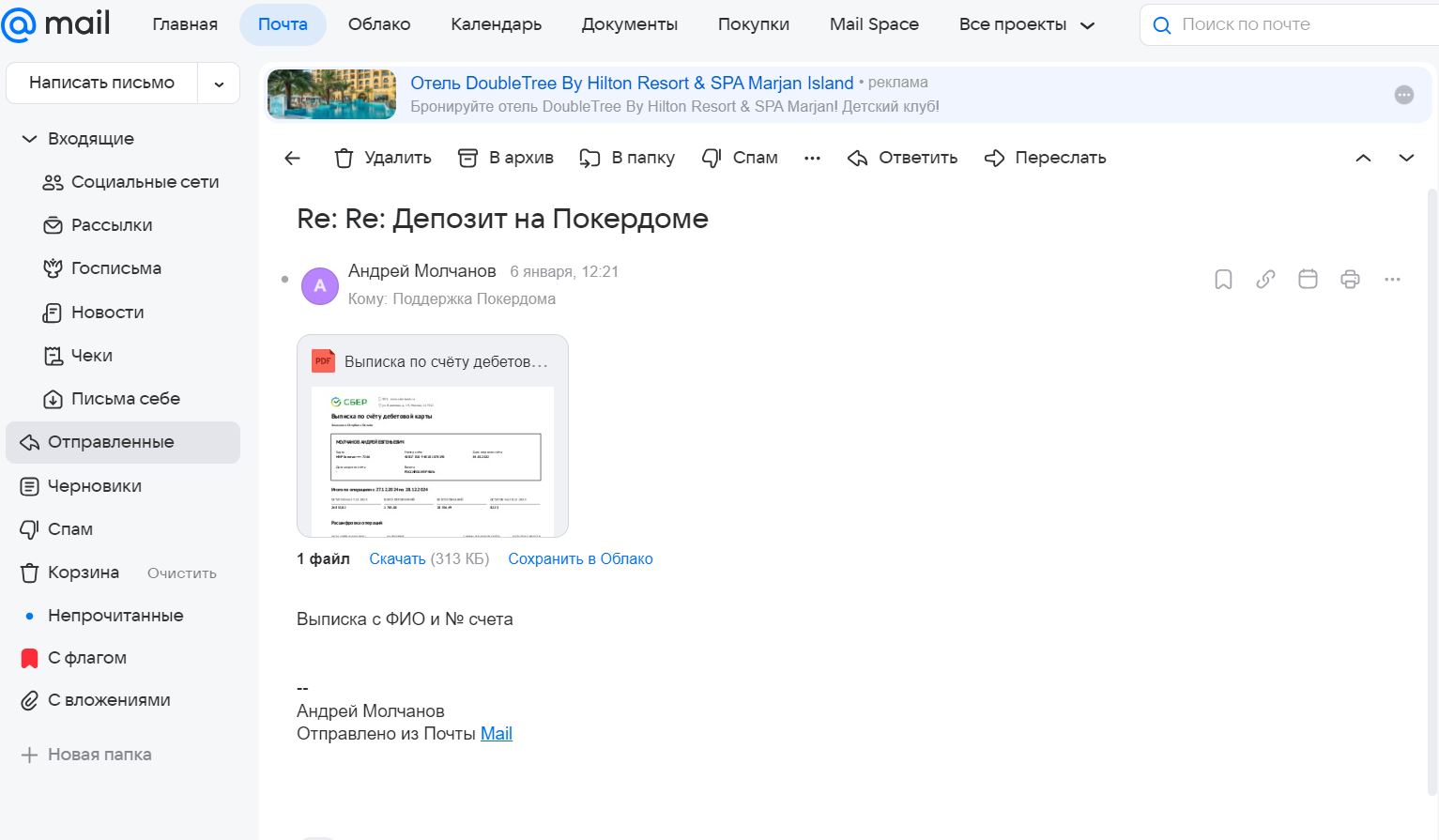Show Непрочитанные messages
This screenshot has height=840, width=1439.
pyautogui.click(x=115, y=616)
